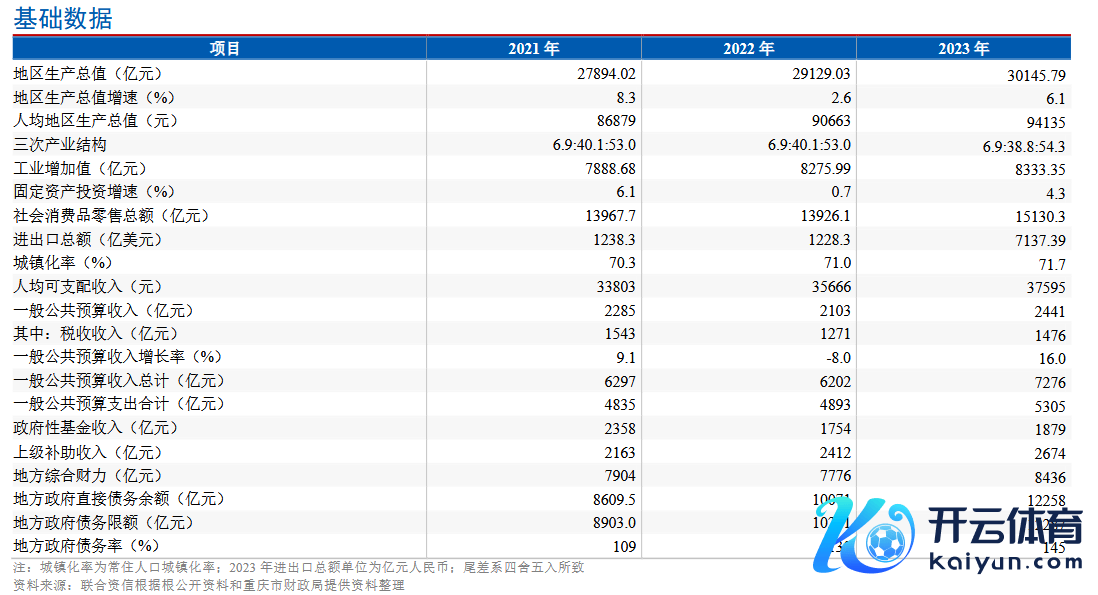
Task: Select the 地区生产总值(亿元) row label
Action: pyautogui.click(x=88, y=73)
